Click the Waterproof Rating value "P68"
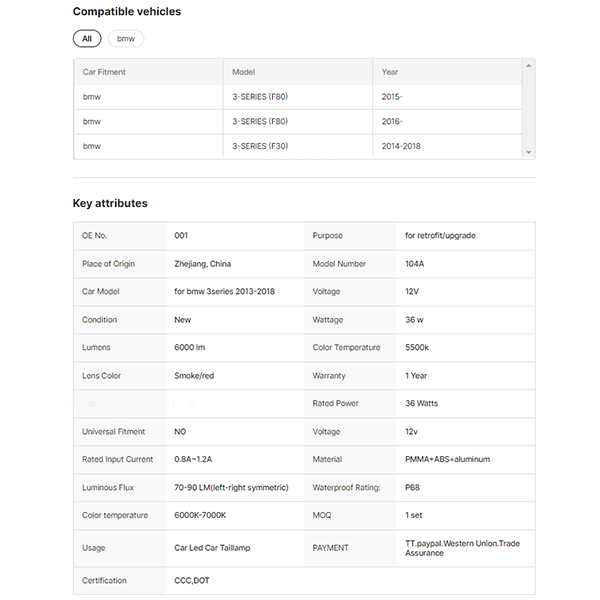 point(413,488)
